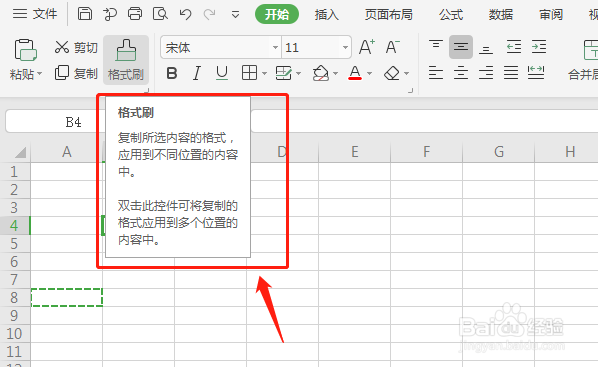
Task: Select column E header
Action: point(354,152)
